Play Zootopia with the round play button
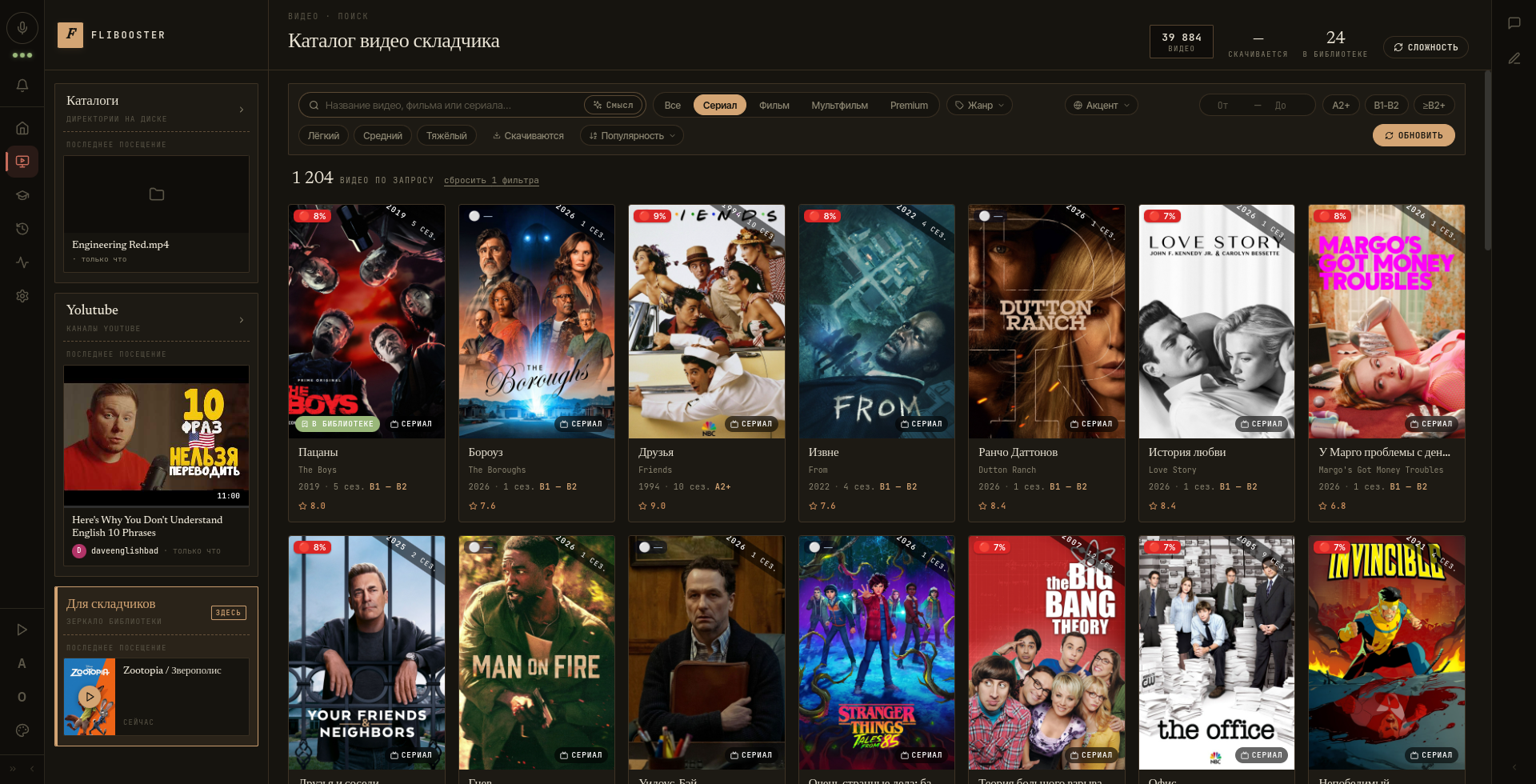1536x784 pixels. tap(90, 697)
